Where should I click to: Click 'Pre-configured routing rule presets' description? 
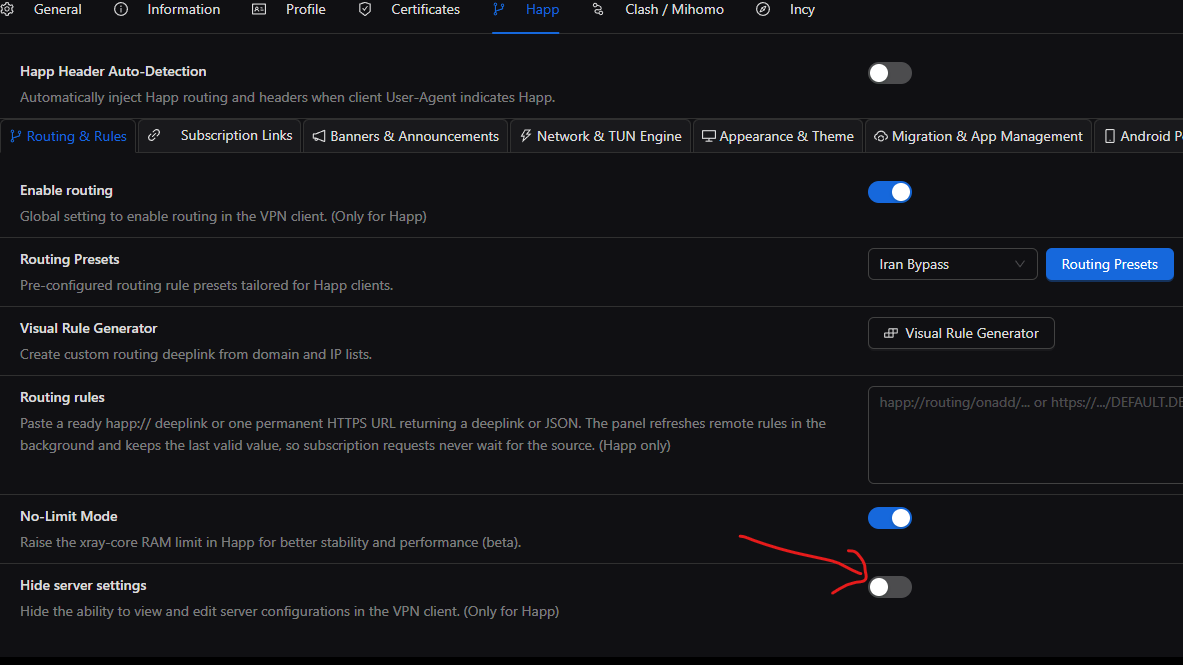click(206, 285)
